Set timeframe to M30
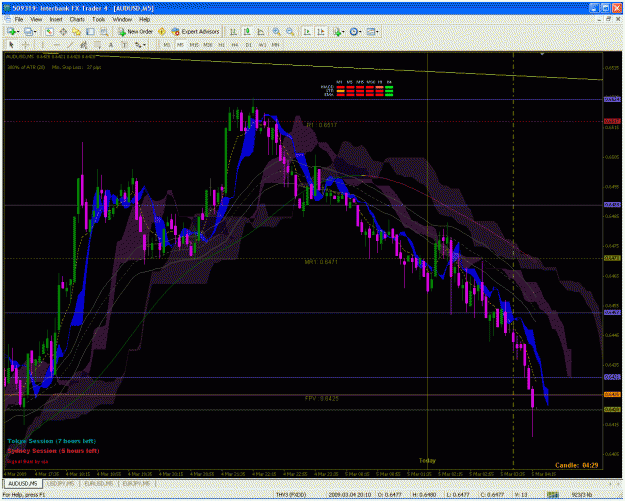 click(208, 45)
